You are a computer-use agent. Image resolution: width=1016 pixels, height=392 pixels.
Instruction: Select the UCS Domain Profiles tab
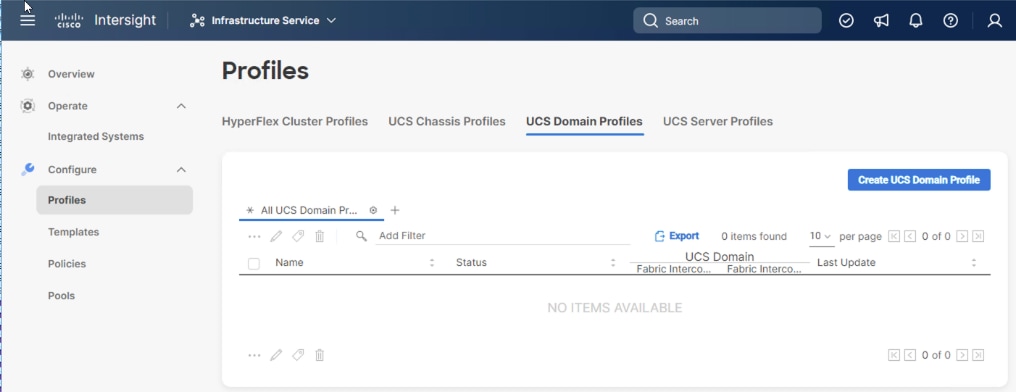click(x=584, y=121)
